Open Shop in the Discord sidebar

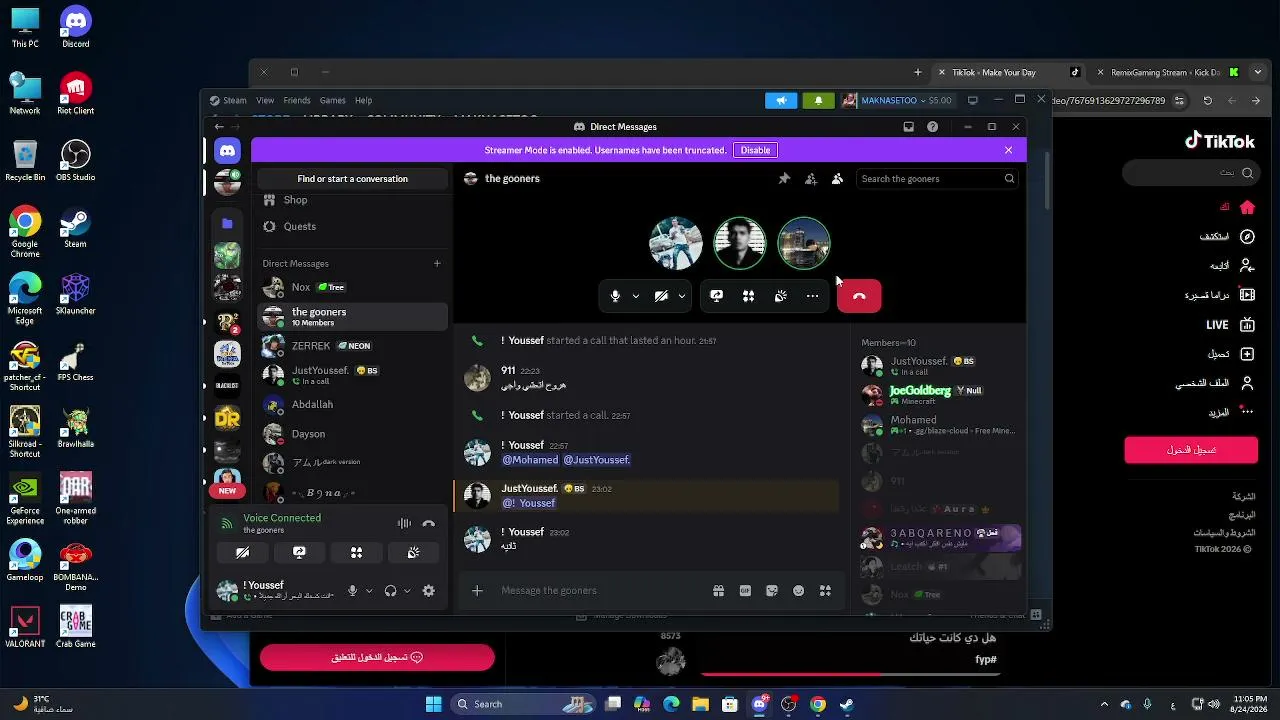352,200
